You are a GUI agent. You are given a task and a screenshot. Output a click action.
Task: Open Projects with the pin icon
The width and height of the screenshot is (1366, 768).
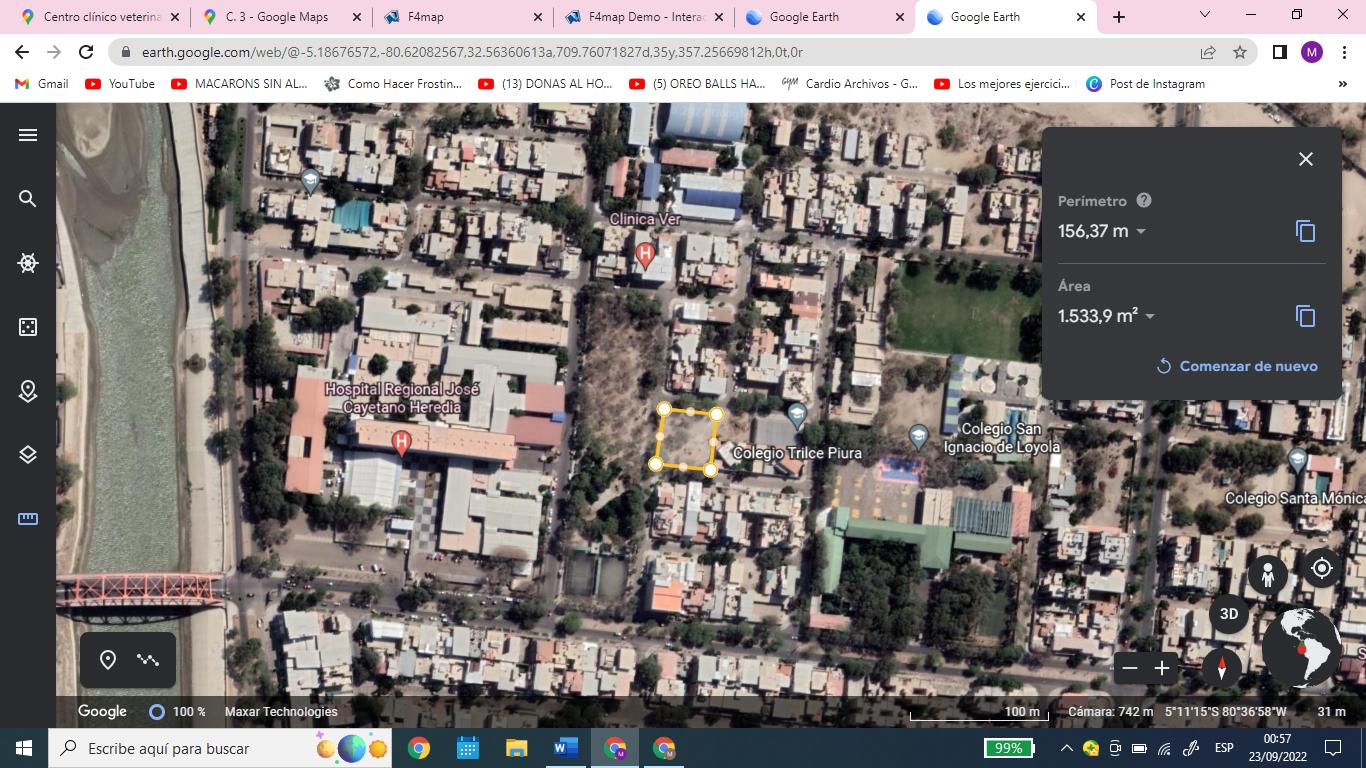pos(28,391)
